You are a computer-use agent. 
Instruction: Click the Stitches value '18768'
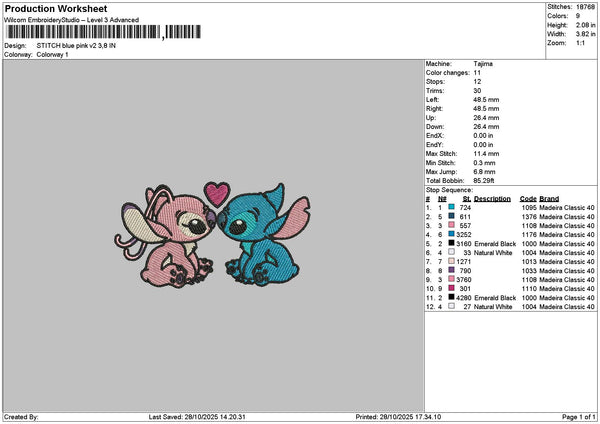585,7
